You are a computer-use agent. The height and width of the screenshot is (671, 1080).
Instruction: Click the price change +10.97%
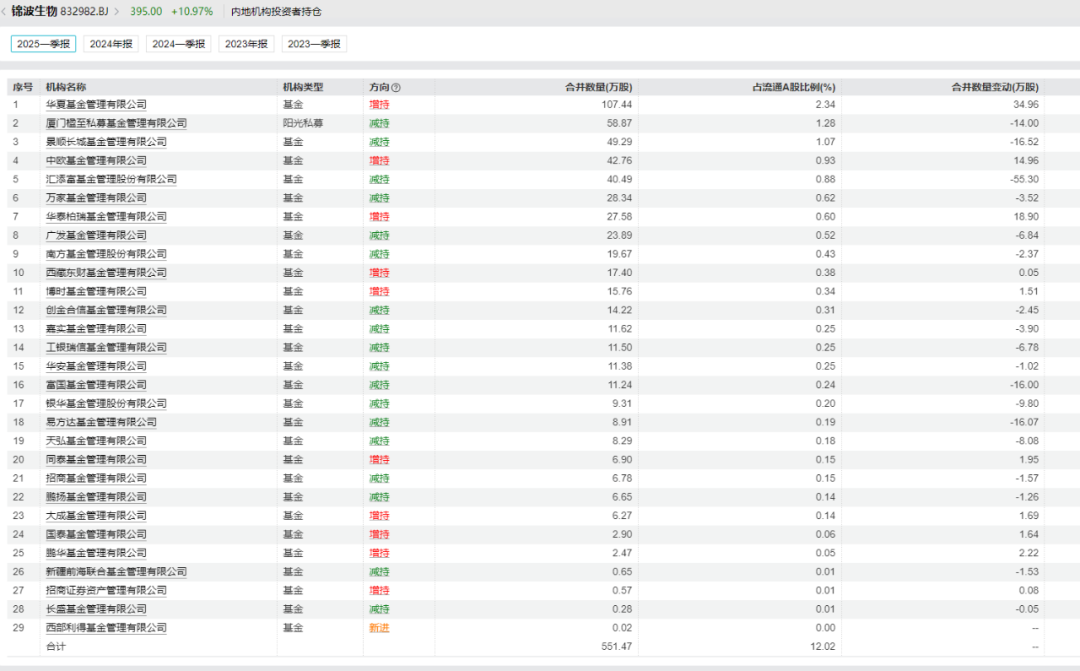coord(192,12)
